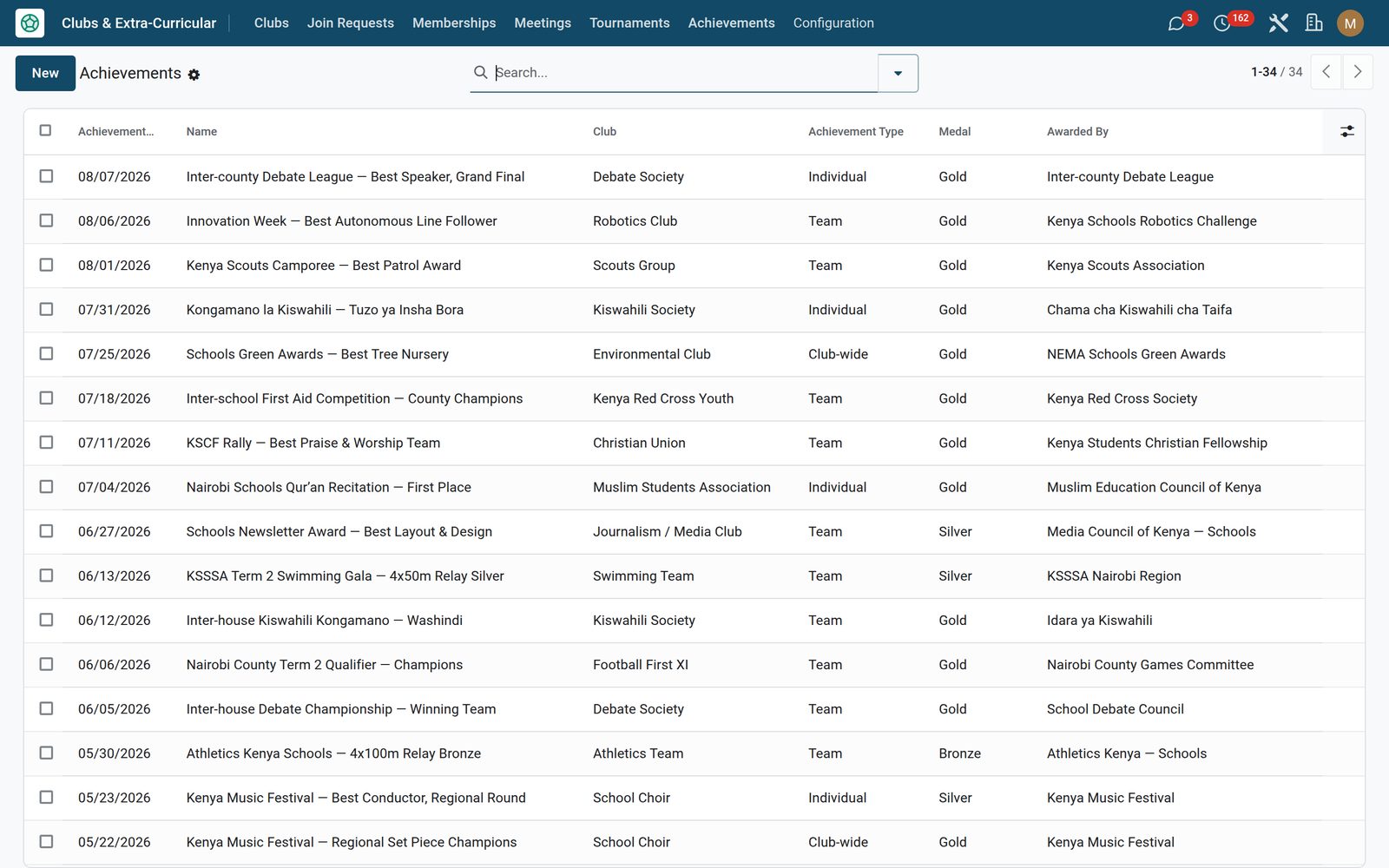This screenshot has width=1389, height=868.
Task: Go to previous page of records
Action: coord(1326,72)
